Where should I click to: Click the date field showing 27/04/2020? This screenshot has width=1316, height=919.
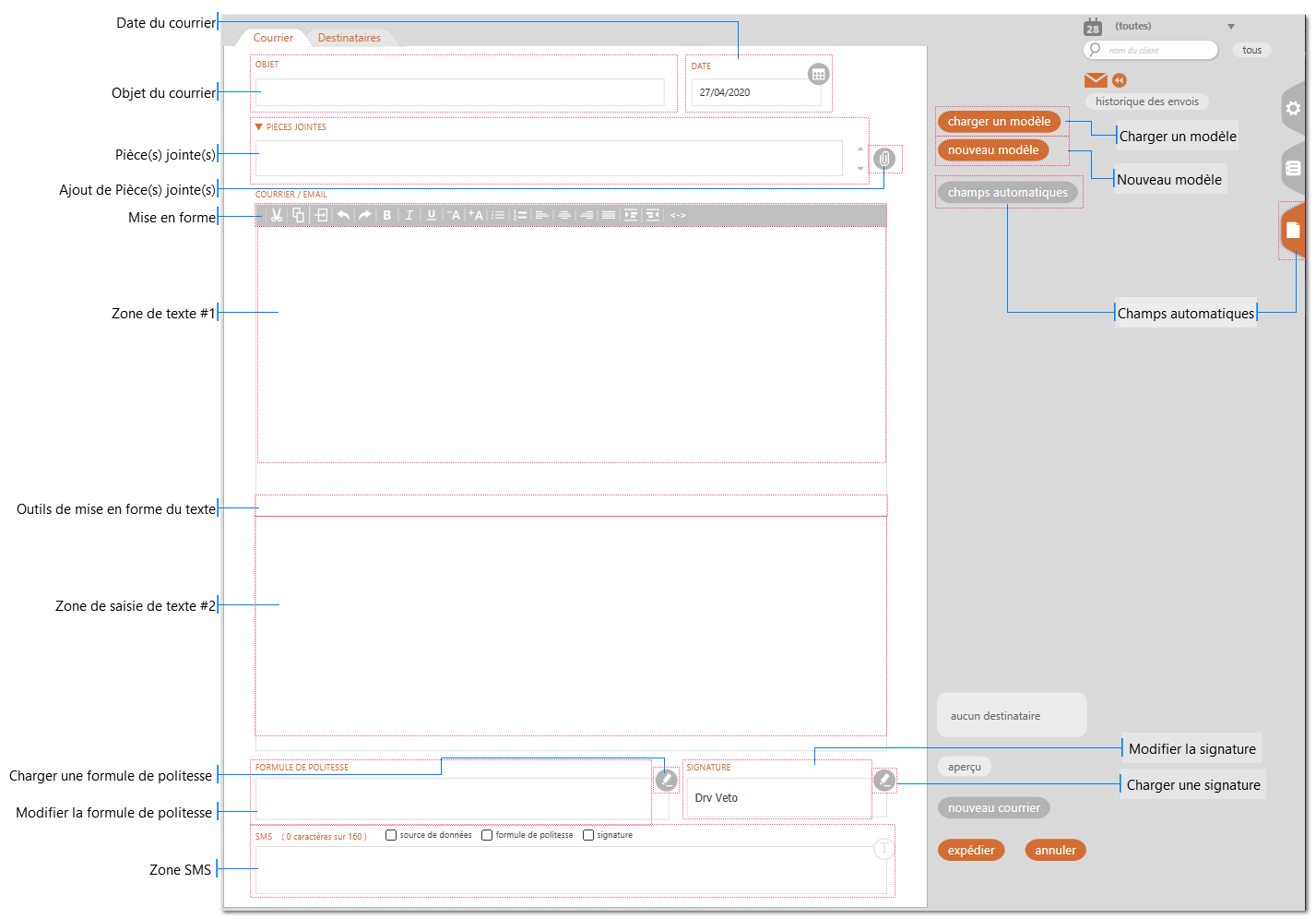tap(756, 92)
